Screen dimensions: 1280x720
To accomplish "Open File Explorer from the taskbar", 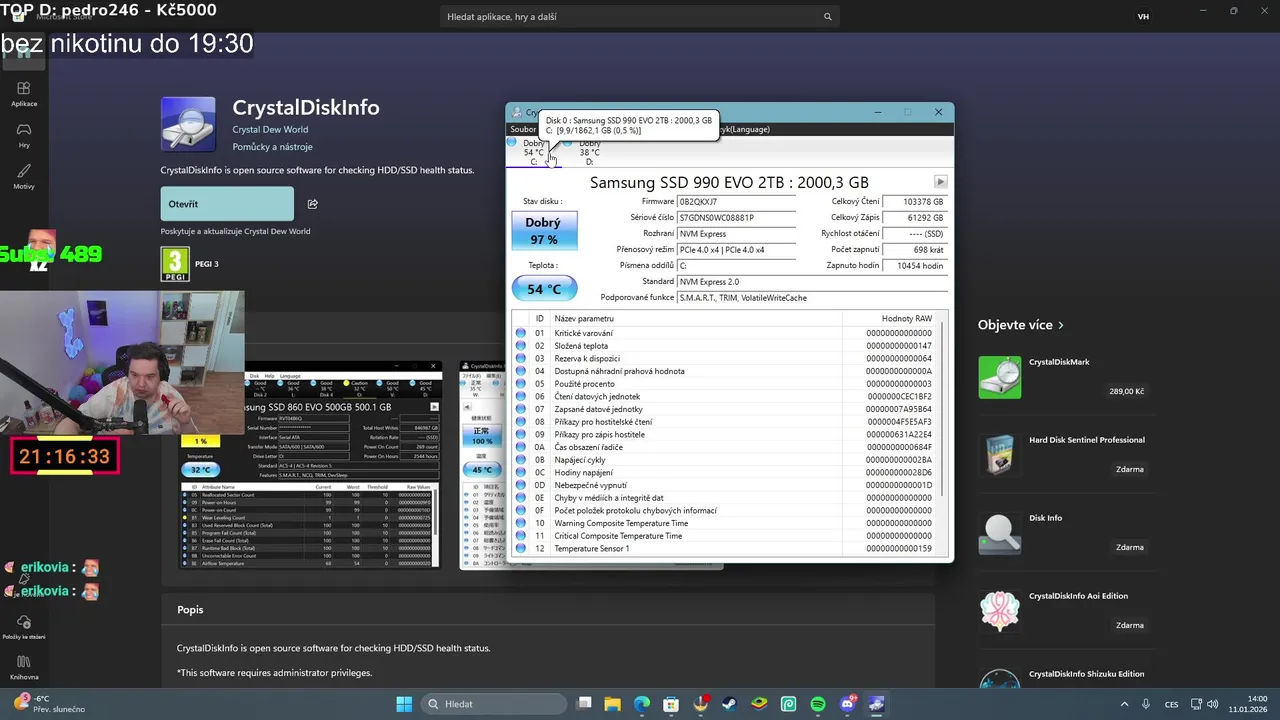I will tap(613, 704).
